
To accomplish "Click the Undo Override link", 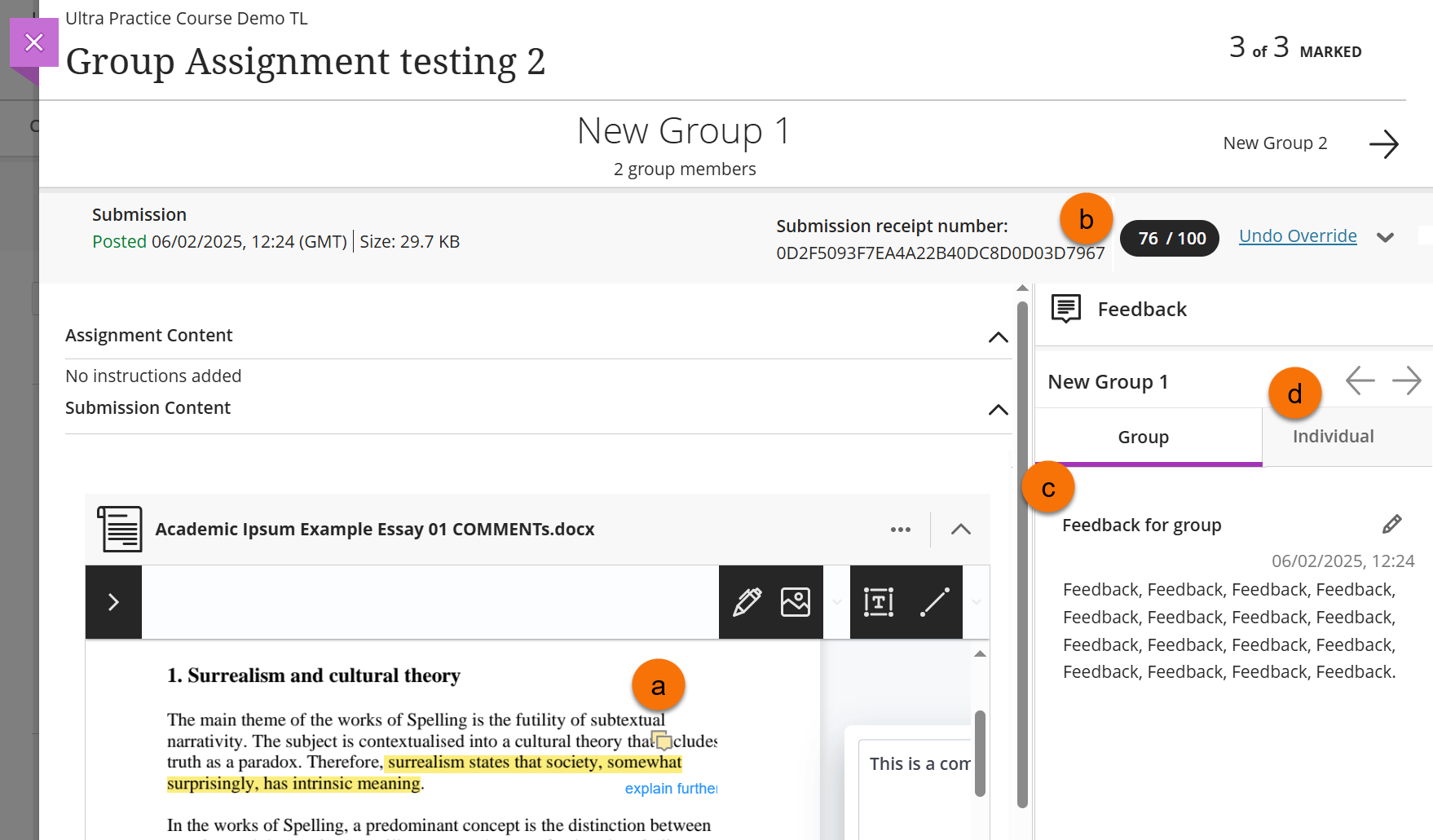I will 1297,236.
